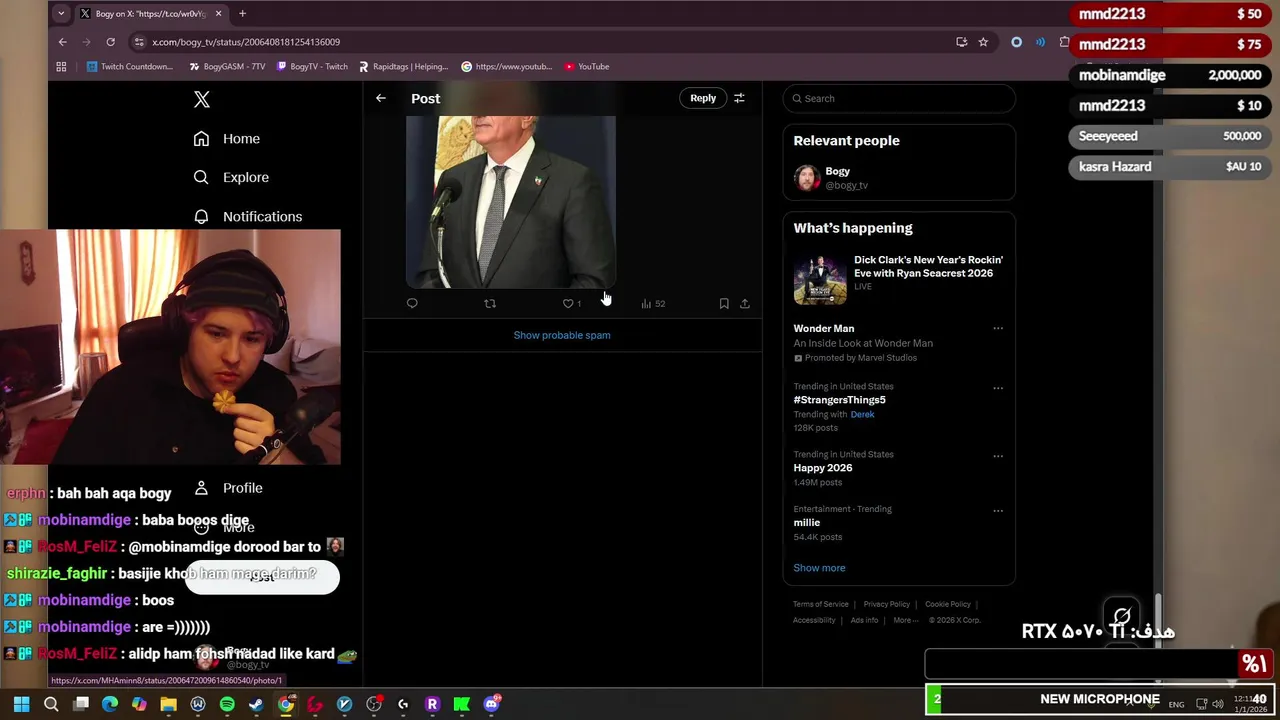Screen dimensions: 1280x720
Task: Click install app icon in address bar
Action: click(961, 42)
